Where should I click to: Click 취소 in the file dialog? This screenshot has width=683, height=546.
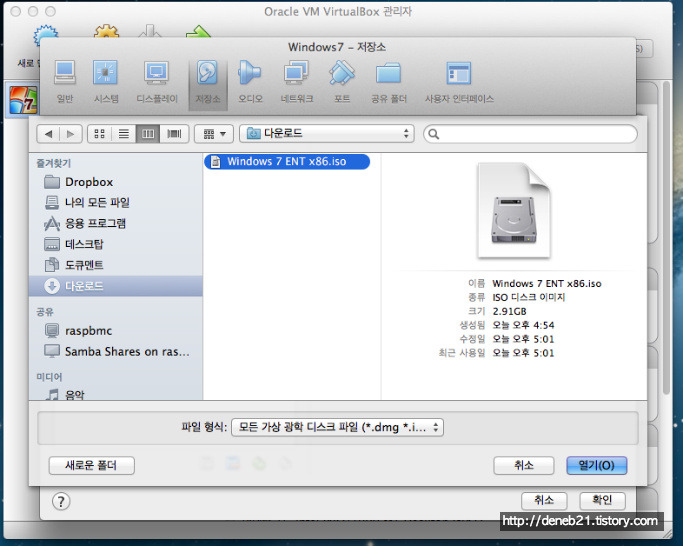click(x=524, y=465)
